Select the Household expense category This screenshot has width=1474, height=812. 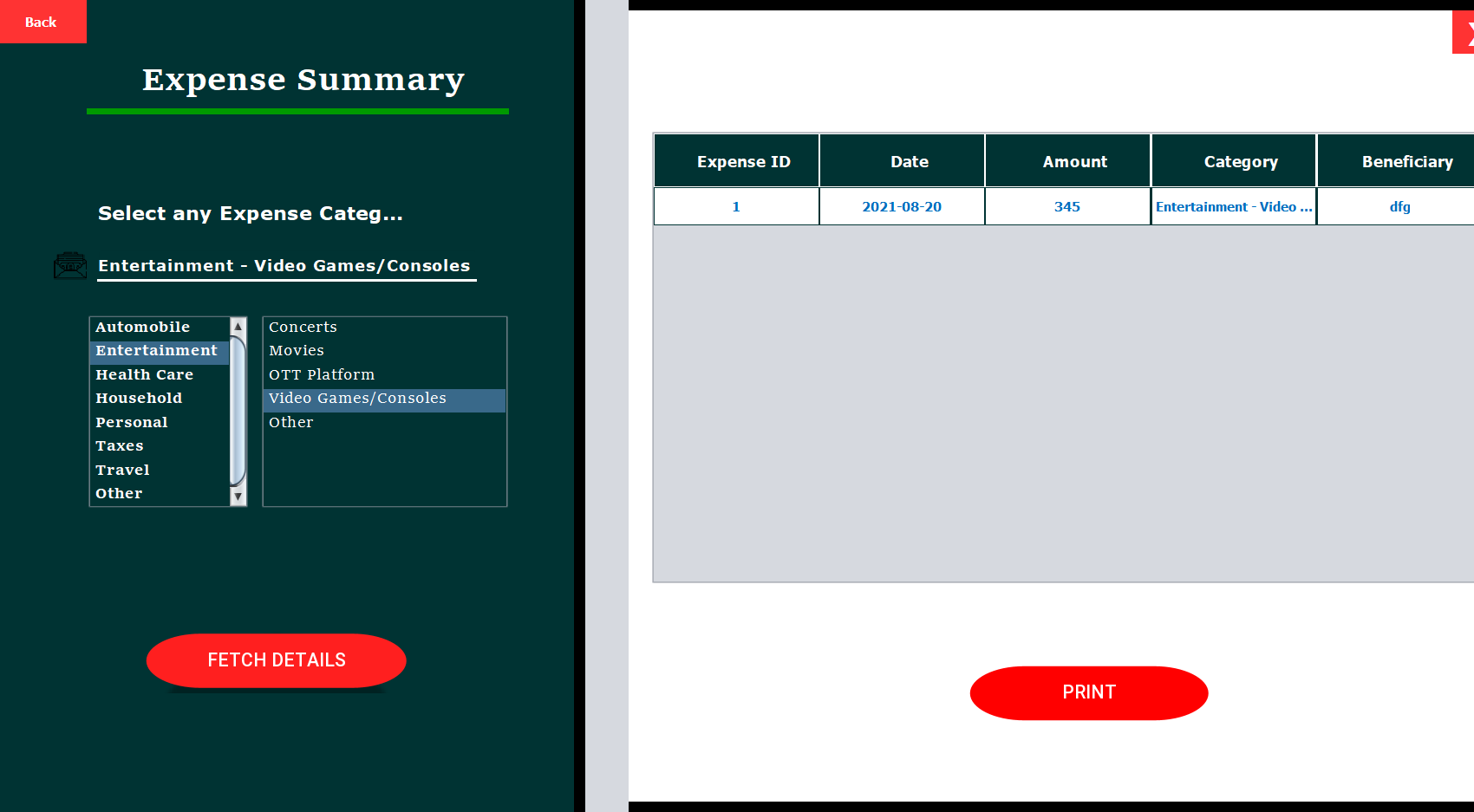139,398
